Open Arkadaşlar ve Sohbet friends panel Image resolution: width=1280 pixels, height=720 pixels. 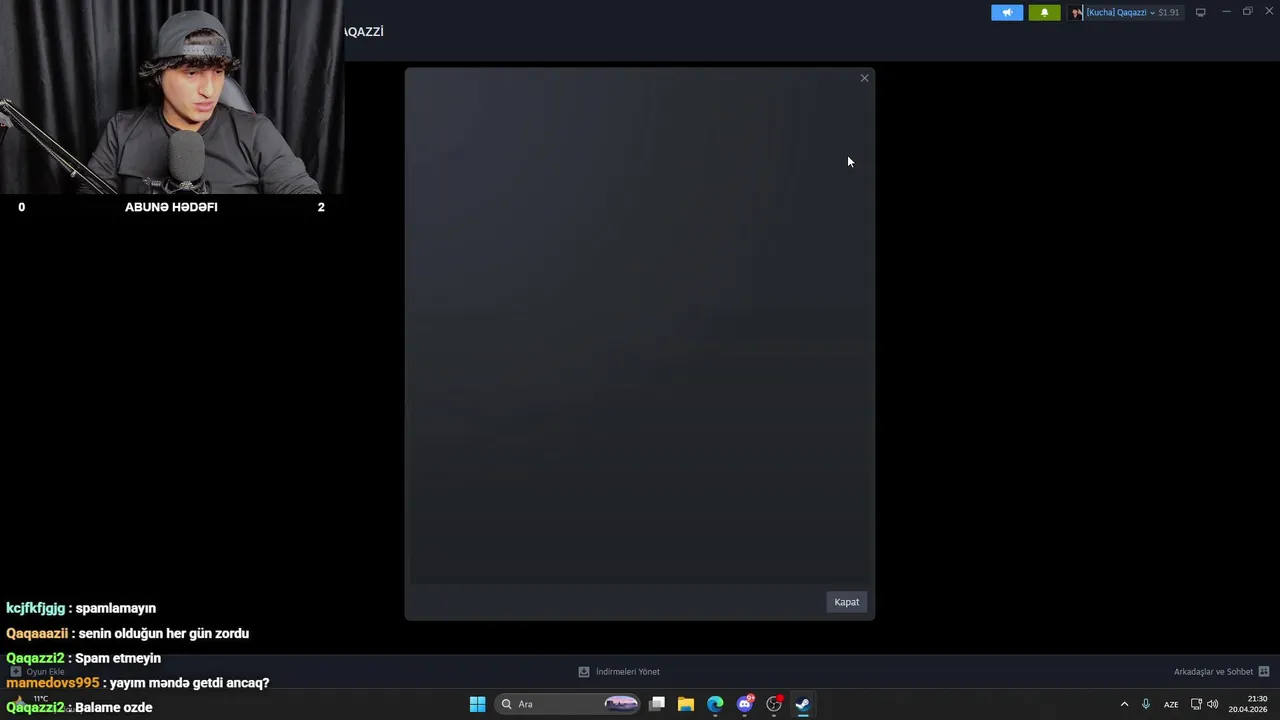(x=1213, y=672)
